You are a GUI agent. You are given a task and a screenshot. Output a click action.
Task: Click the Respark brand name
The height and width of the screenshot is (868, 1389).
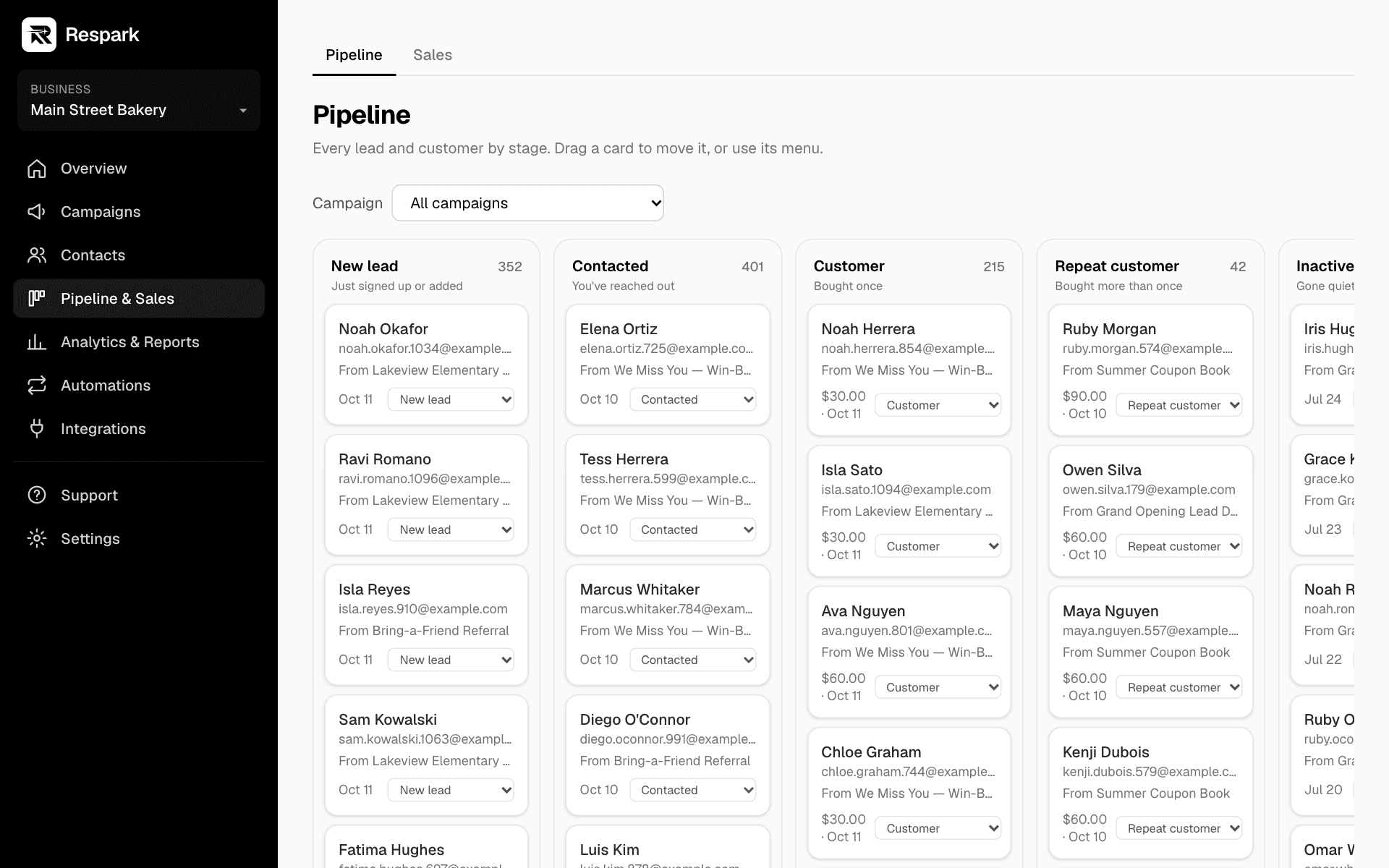click(102, 35)
